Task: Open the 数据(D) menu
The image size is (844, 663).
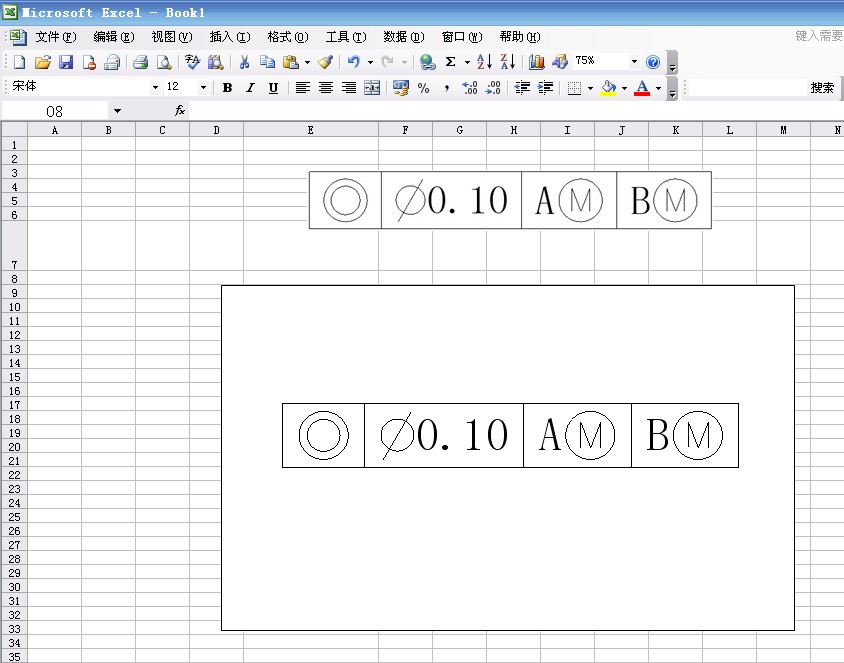Action: 404,37
